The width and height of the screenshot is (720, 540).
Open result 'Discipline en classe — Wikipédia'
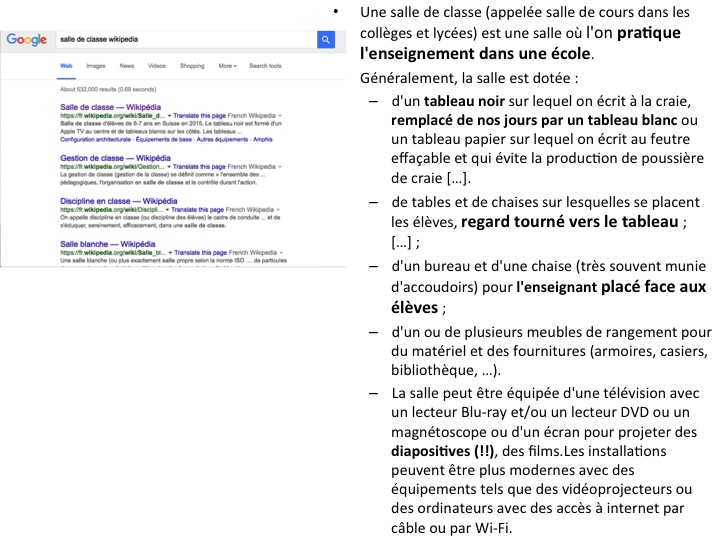point(118,201)
